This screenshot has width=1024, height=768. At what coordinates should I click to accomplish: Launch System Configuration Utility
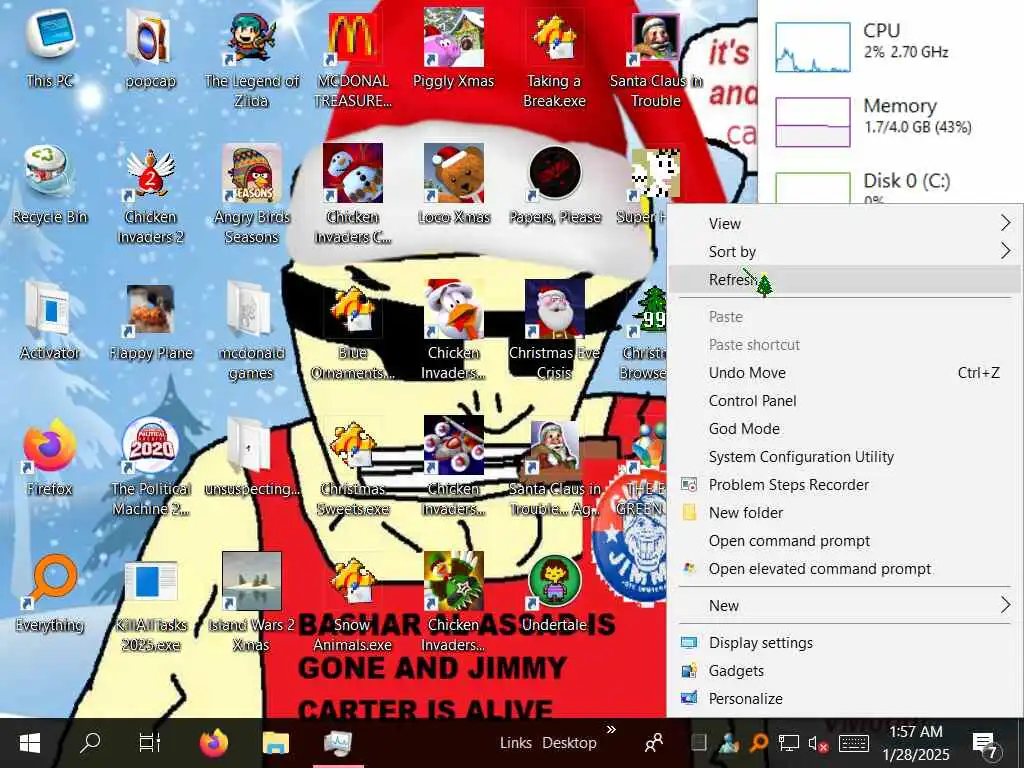844,457
